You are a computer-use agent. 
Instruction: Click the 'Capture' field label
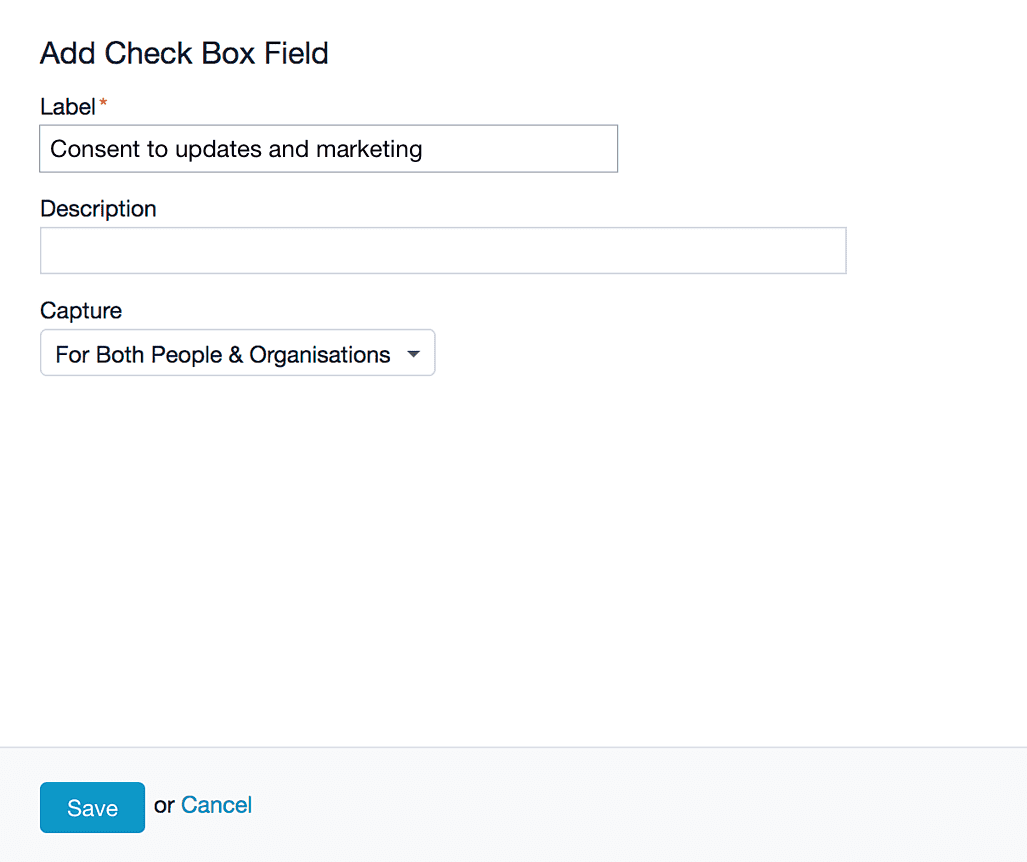click(x=81, y=310)
